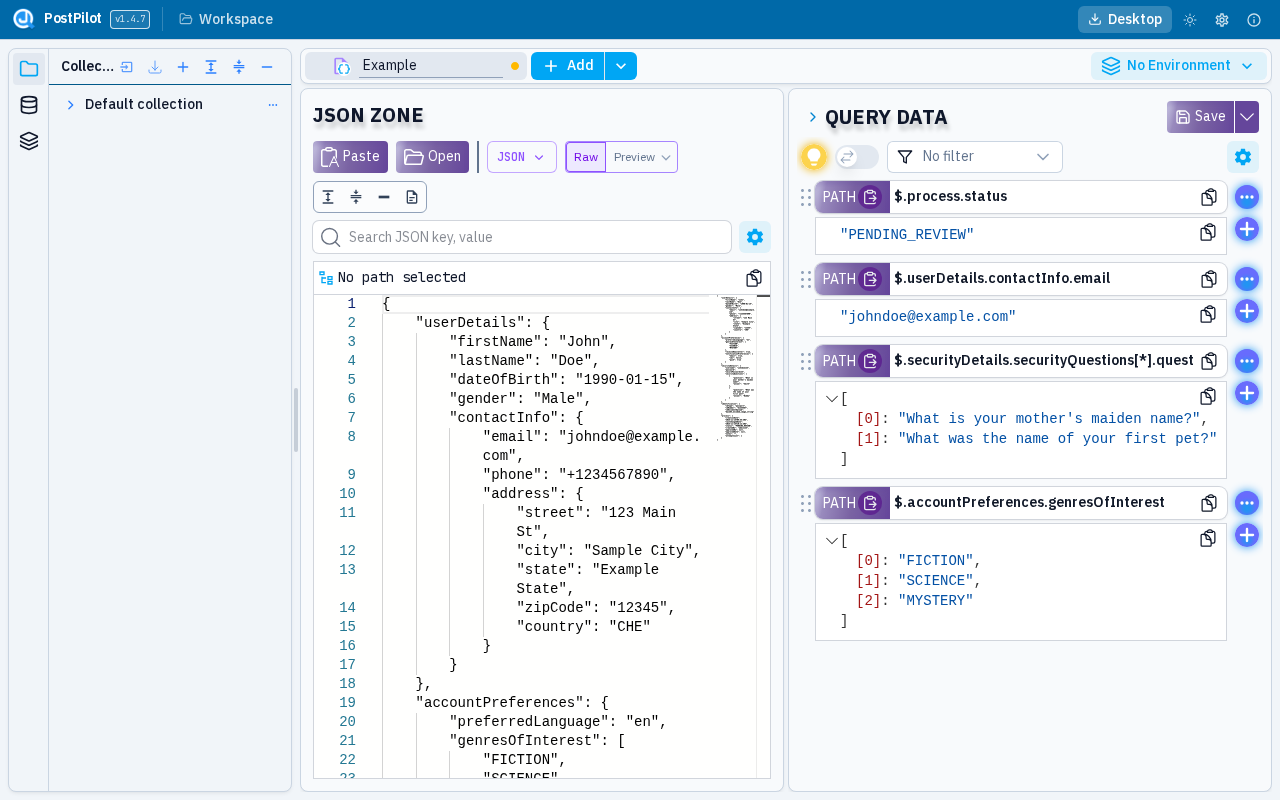
Task: Click the Save button in Query Data
Action: (x=1200, y=117)
